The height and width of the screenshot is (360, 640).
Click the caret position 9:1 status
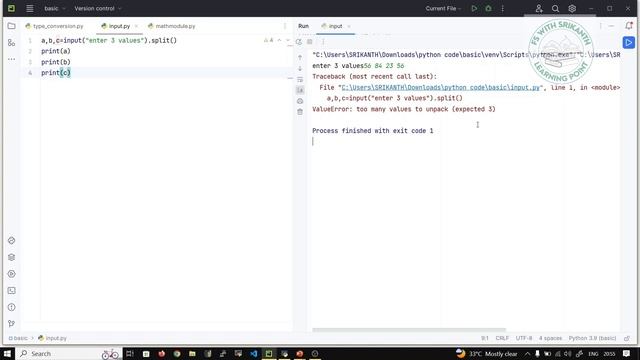484,338
